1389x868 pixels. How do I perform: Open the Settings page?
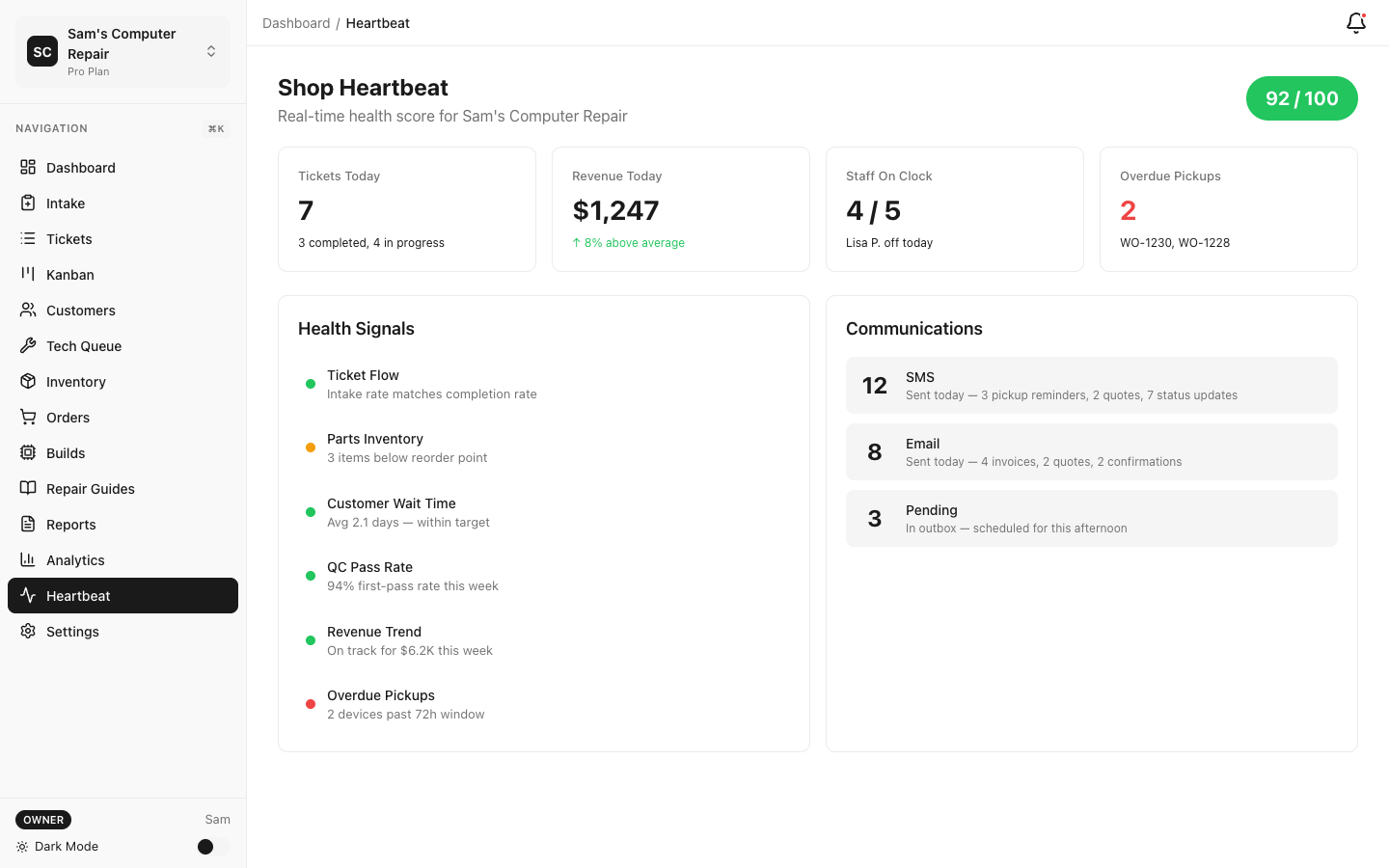[72, 631]
